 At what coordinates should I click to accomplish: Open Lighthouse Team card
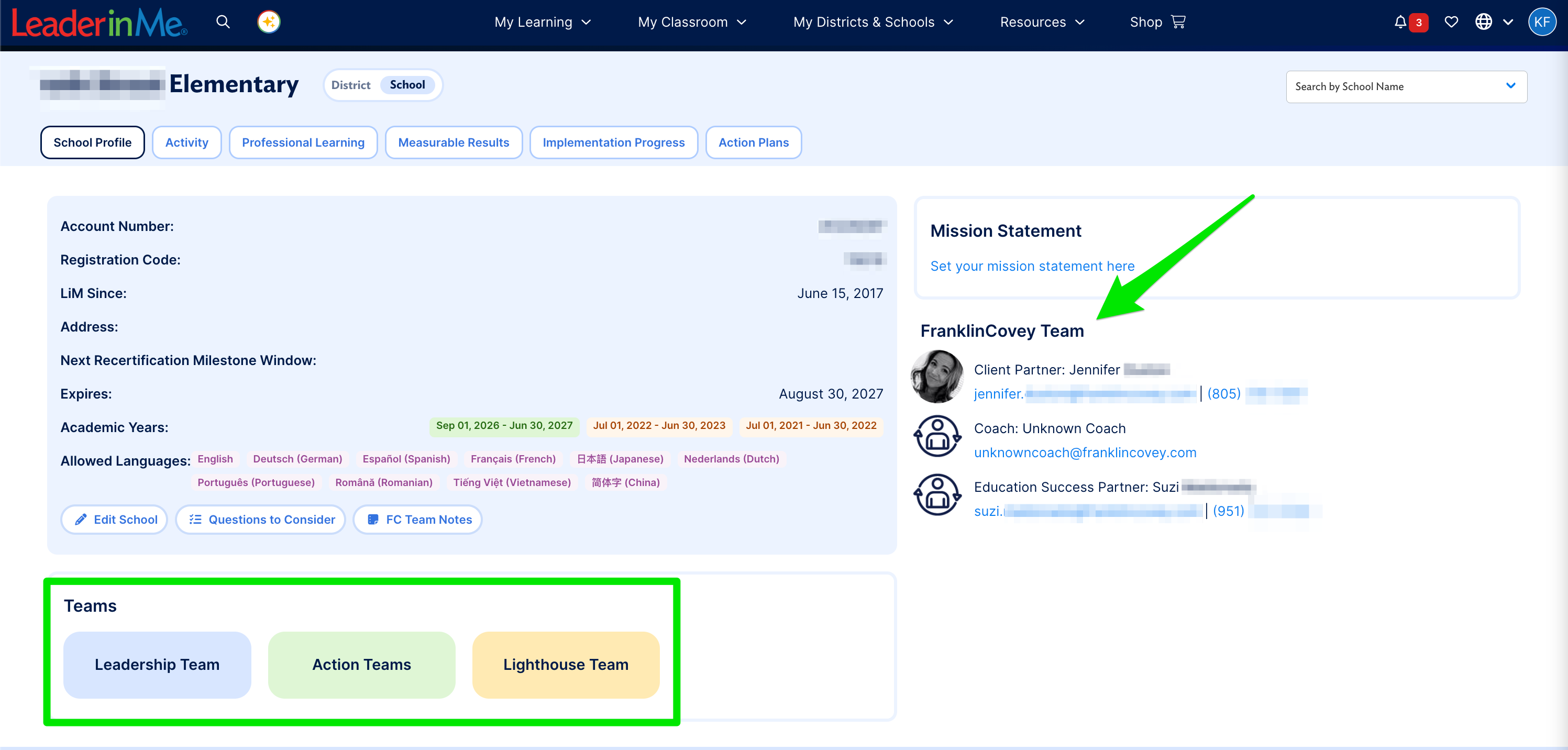click(566, 665)
